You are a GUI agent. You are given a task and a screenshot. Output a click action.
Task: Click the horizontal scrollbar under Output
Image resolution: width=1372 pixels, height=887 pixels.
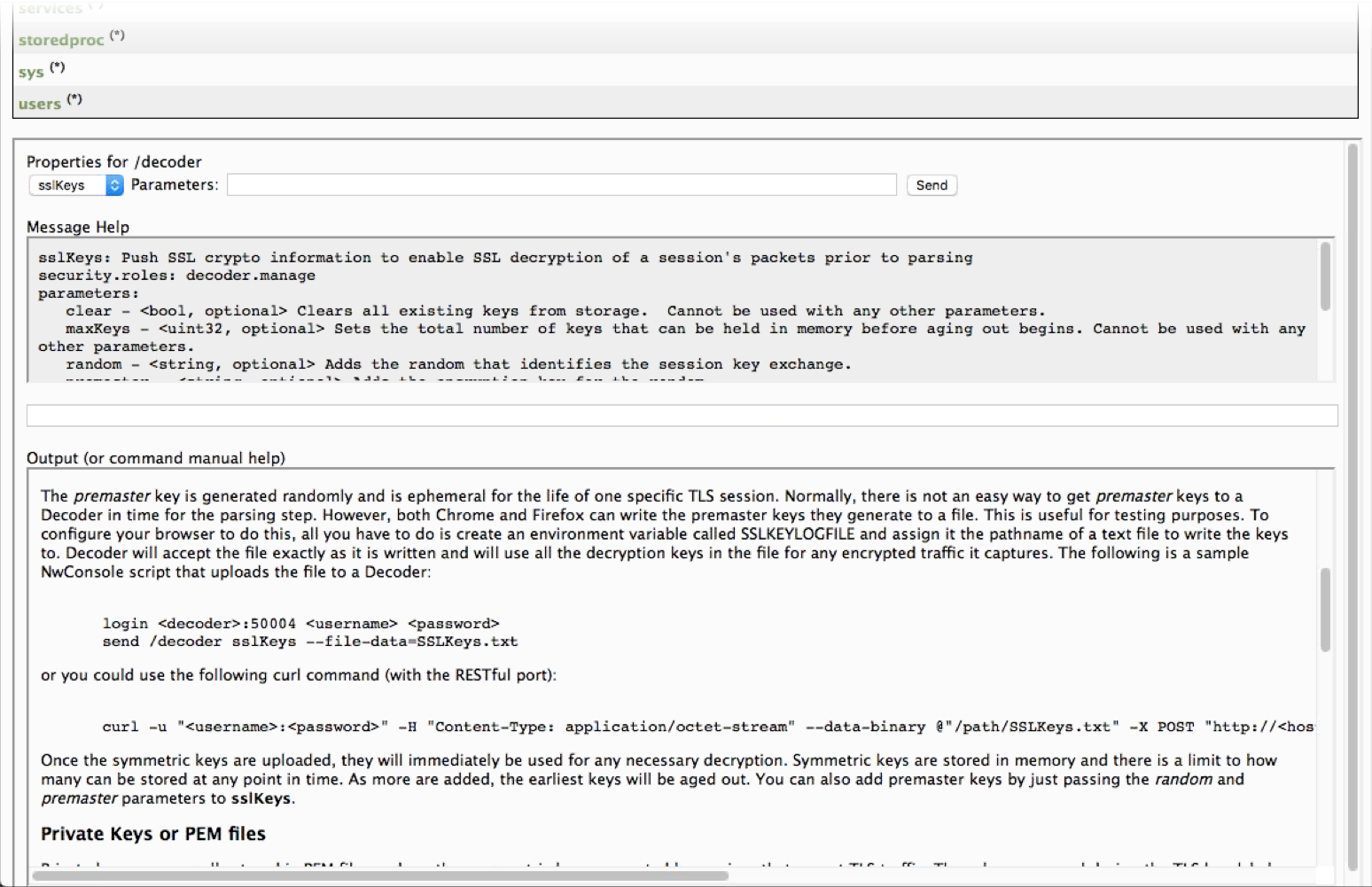[x=381, y=875]
